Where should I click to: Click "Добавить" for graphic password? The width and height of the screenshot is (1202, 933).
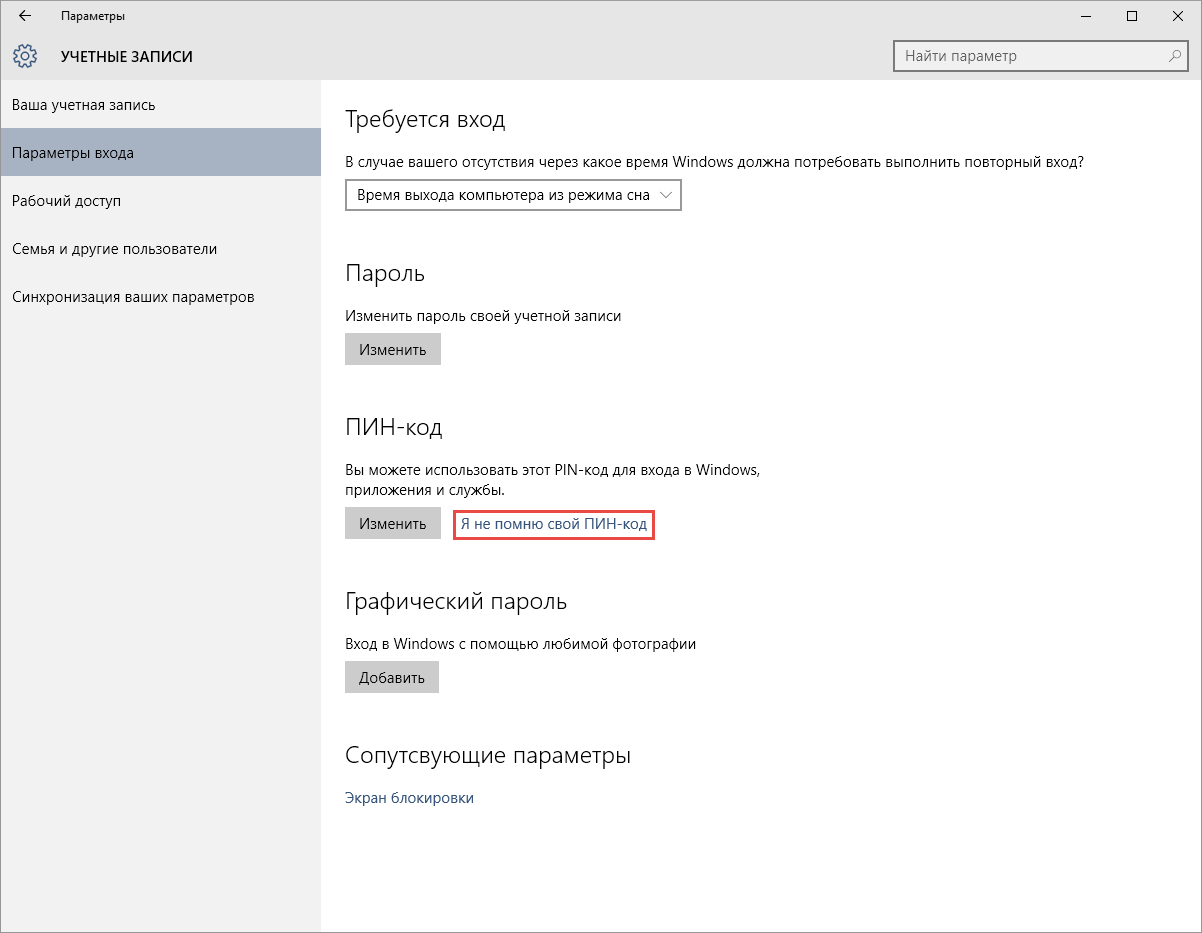pyautogui.click(x=392, y=677)
